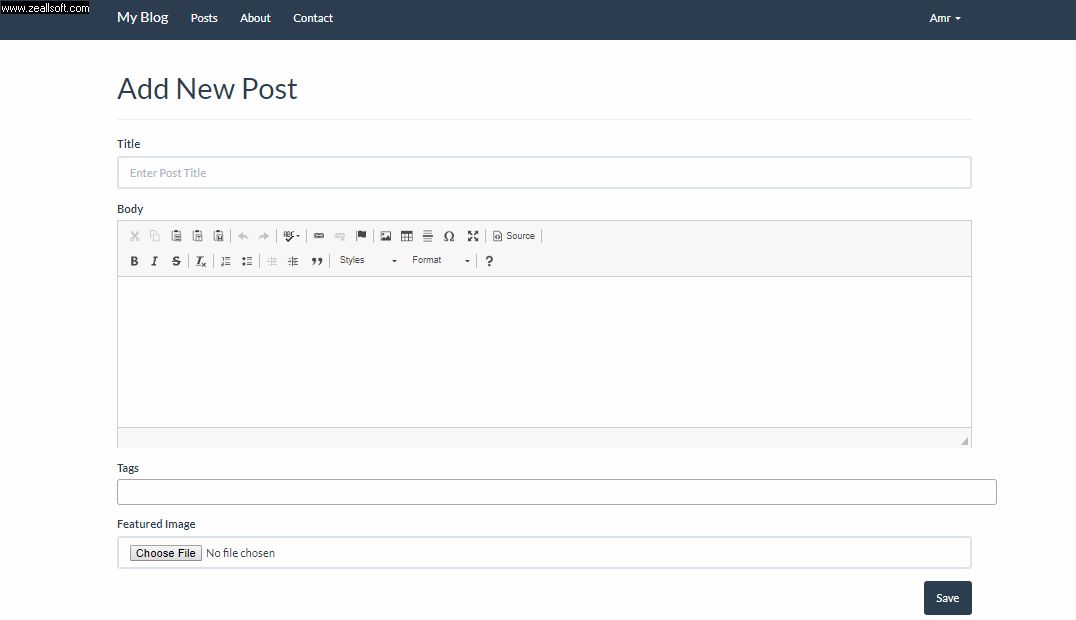
Task: Go to My Blog home link
Action: coord(143,18)
